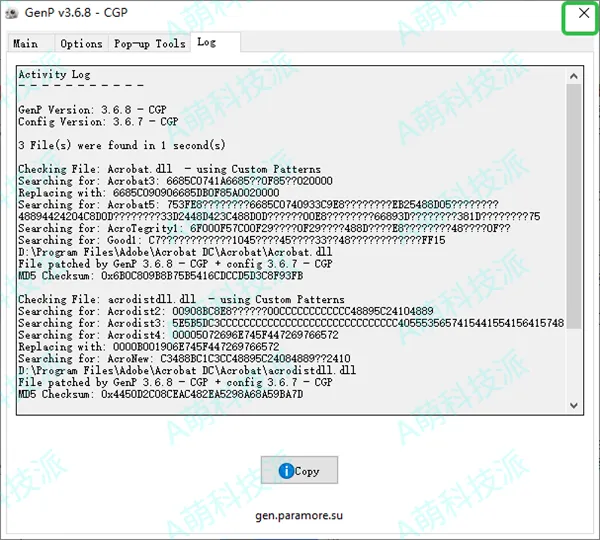Click 'Searching for: Acrodist3' line
The height and width of the screenshot is (540, 600).
click(291, 323)
